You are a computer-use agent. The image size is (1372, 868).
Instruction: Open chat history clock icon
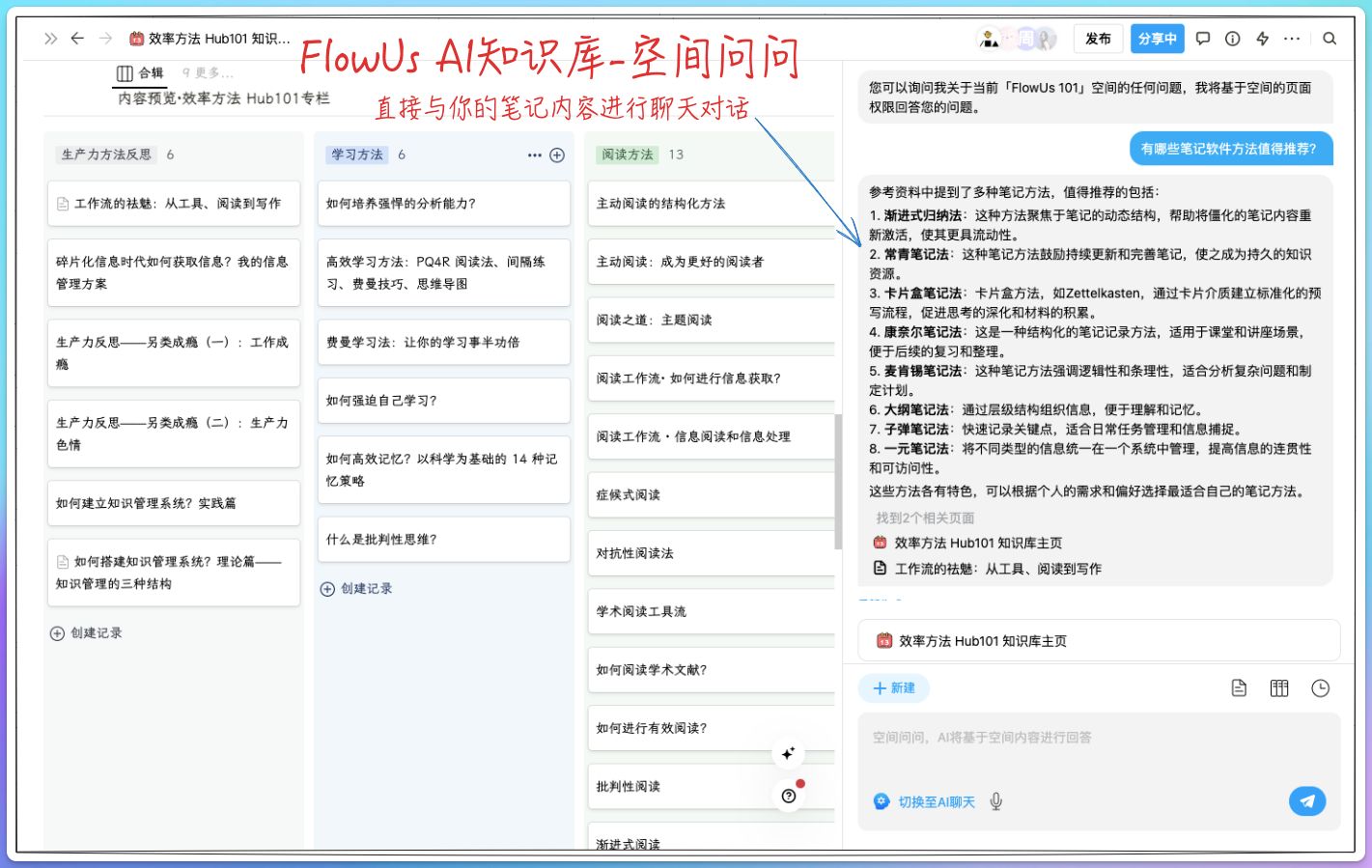pos(1321,688)
